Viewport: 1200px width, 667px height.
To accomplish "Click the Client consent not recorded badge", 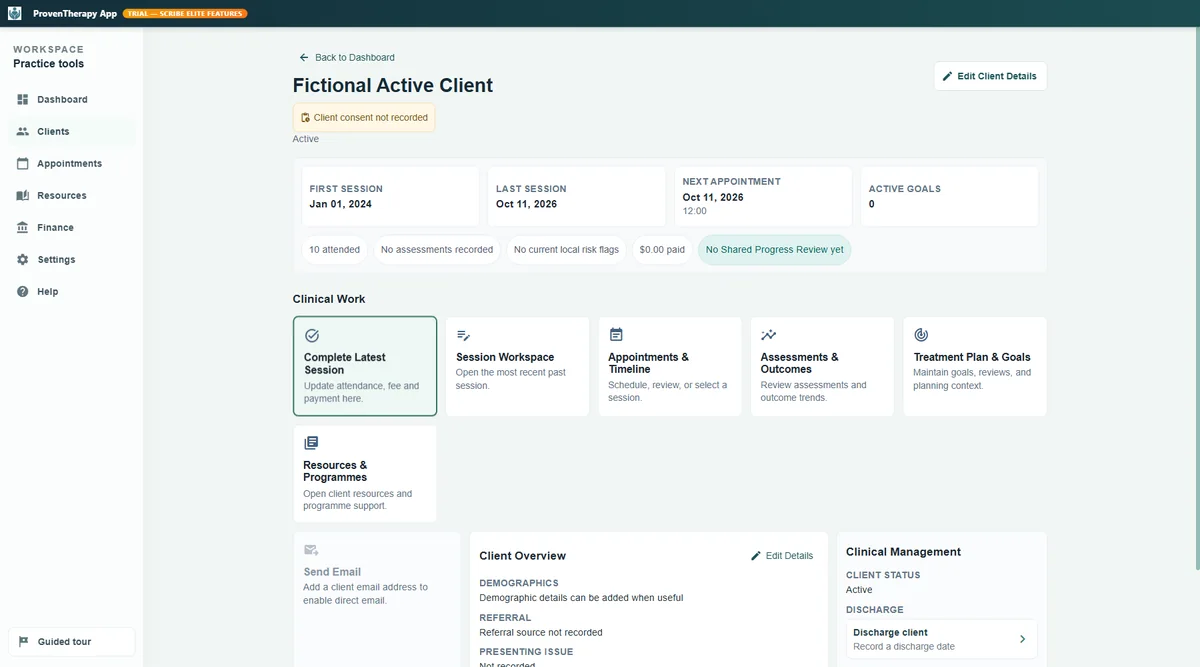I will click(x=364, y=118).
